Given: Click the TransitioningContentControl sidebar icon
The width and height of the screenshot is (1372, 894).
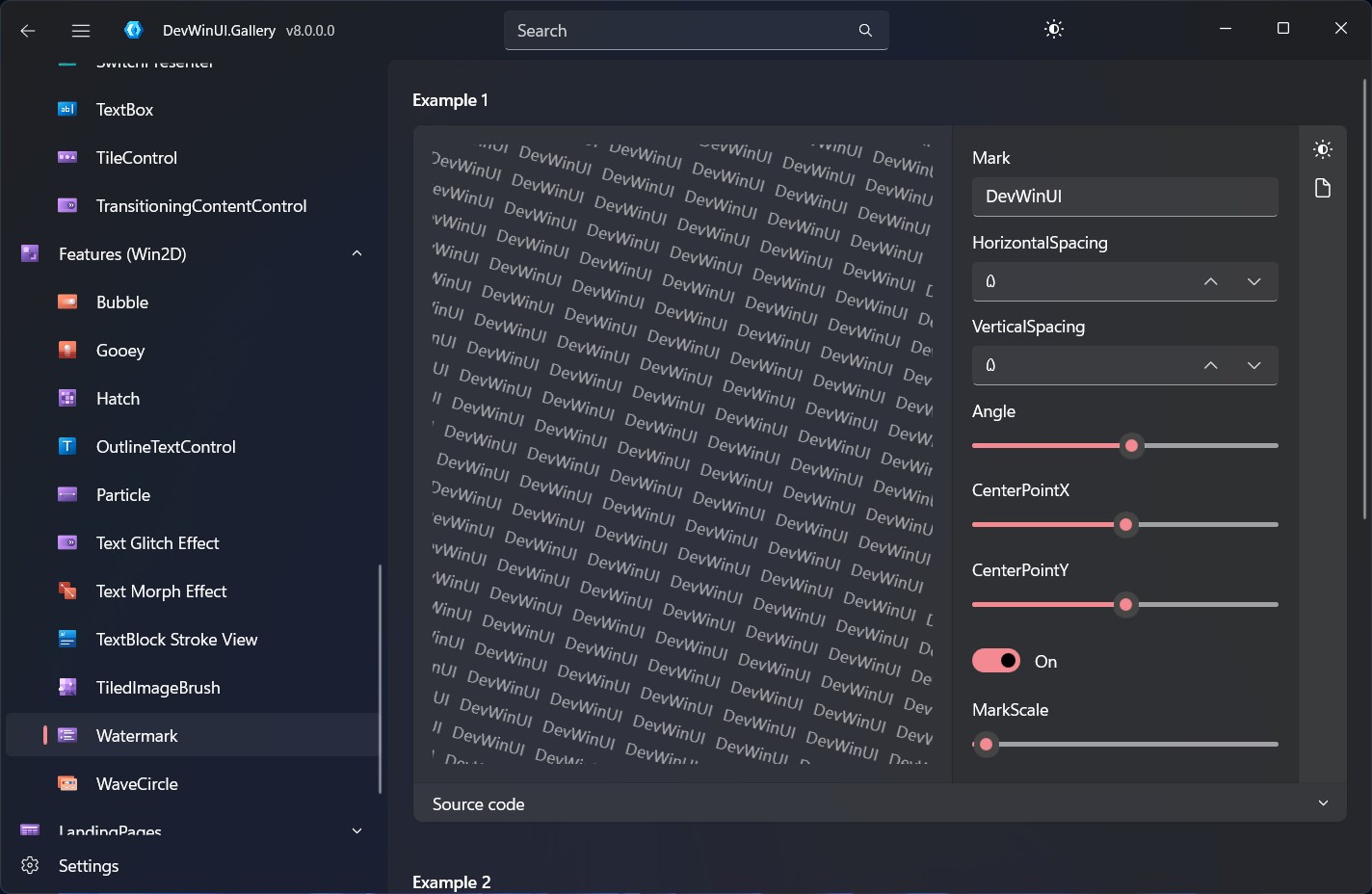Looking at the screenshot, I should pyautogui.click(x=67, y=206).
